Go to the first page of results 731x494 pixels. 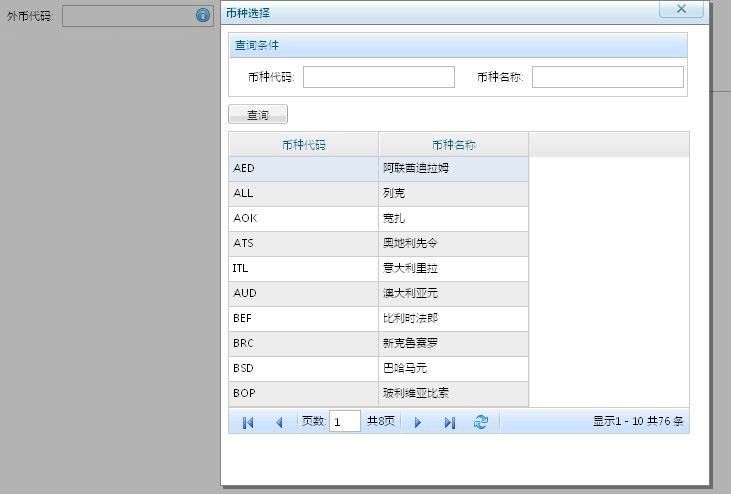[x=248, y=423]
